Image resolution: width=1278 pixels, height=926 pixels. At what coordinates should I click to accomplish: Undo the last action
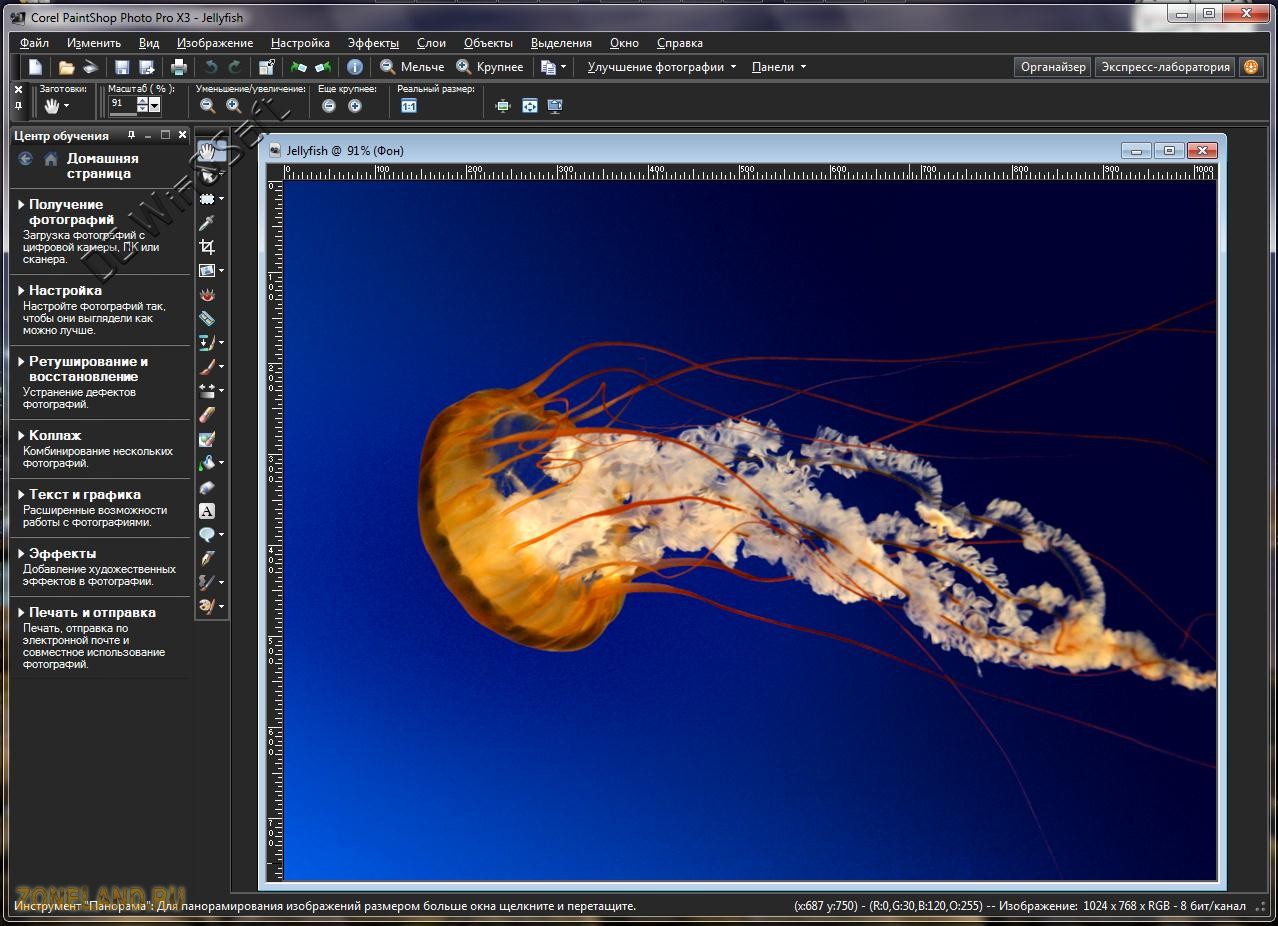[x=211, y=67]
